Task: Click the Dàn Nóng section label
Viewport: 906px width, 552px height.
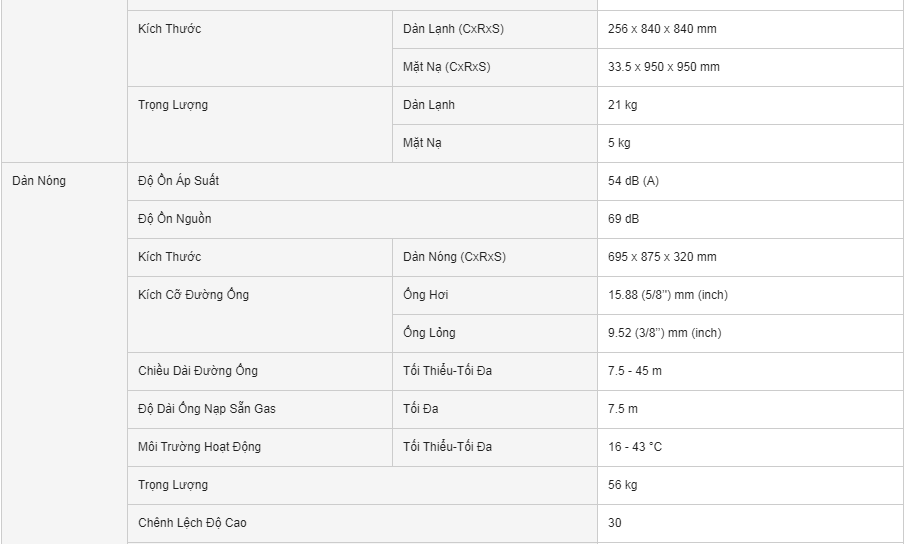Action: 39,181
